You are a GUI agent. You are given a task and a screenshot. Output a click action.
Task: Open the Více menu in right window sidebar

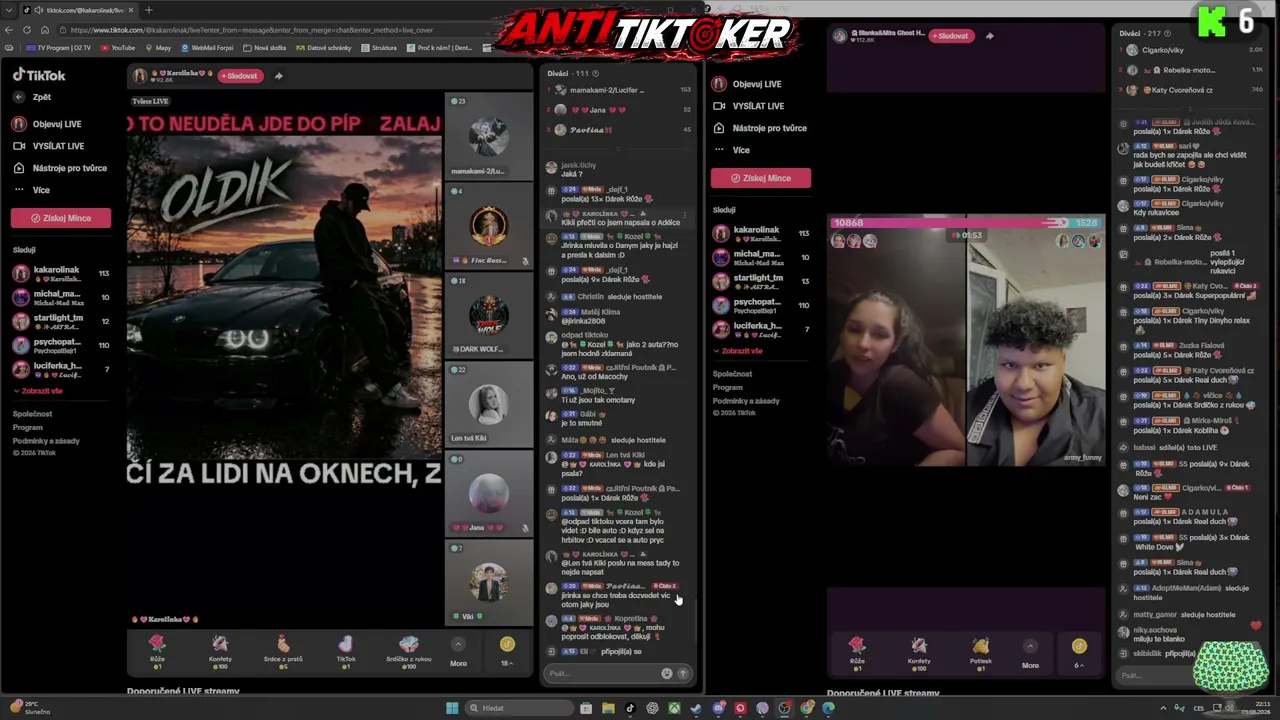click(x=731, y=150)
